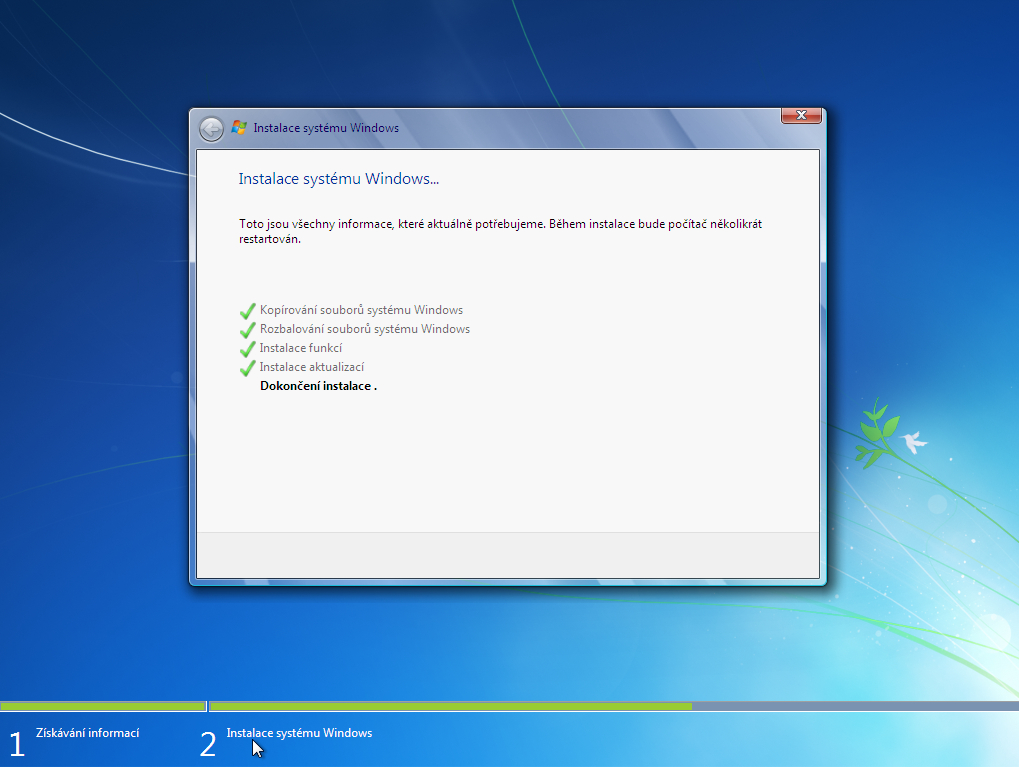Image resolution: width=1019 pixels, height=767 pixels.
Task: Click the back arrow circle button
Action: coord(211,128)
